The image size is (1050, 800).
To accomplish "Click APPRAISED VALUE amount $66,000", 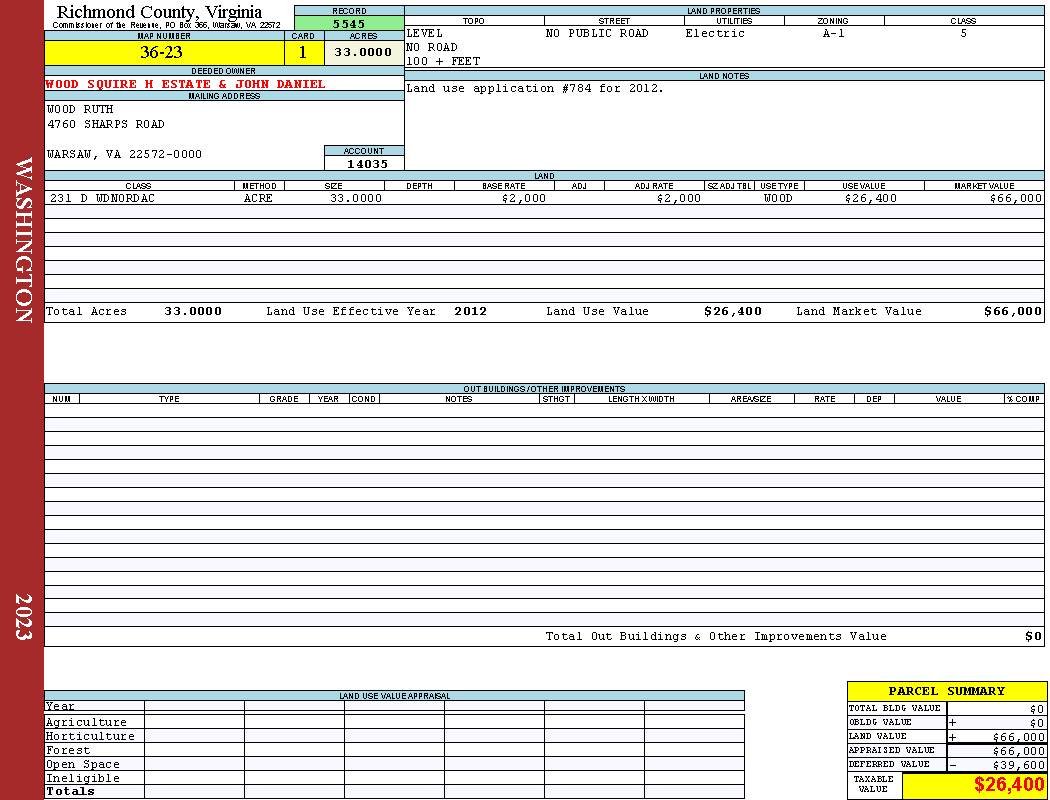I will 1019,751.
